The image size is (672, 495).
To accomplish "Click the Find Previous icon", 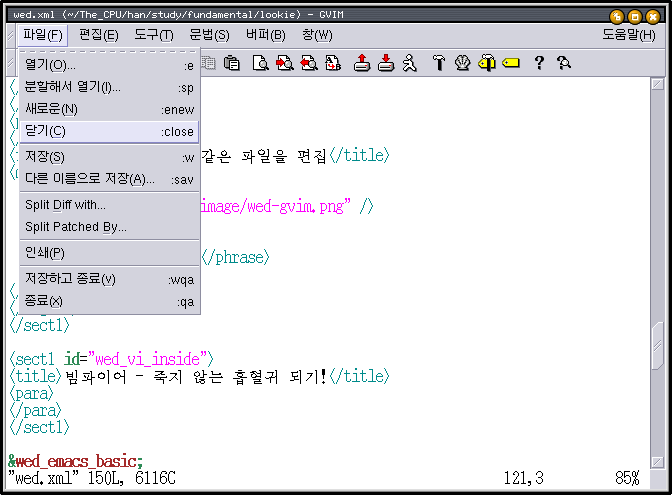I will point(309,63).
